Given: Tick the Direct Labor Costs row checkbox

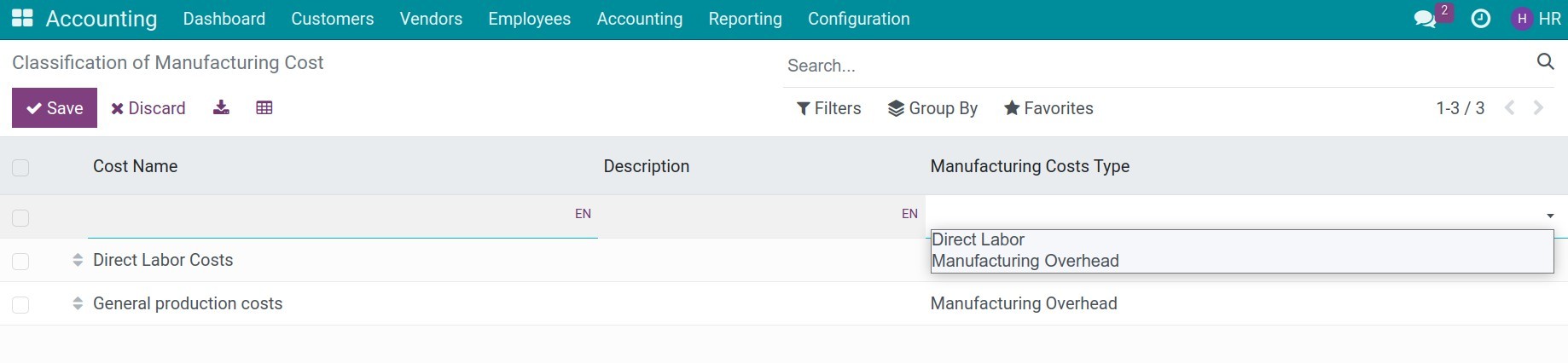Looking at the screenshot, I should click(x=20, y=262).
